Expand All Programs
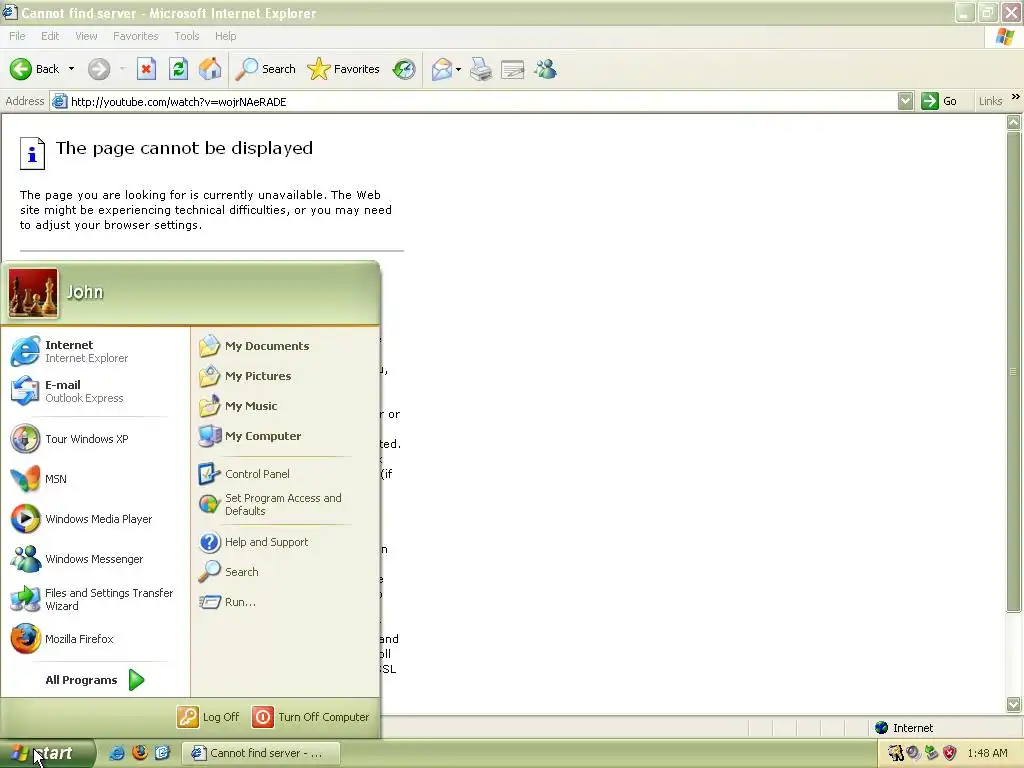The height and width of the screenshot is (768, 1024). pos(95,680)
